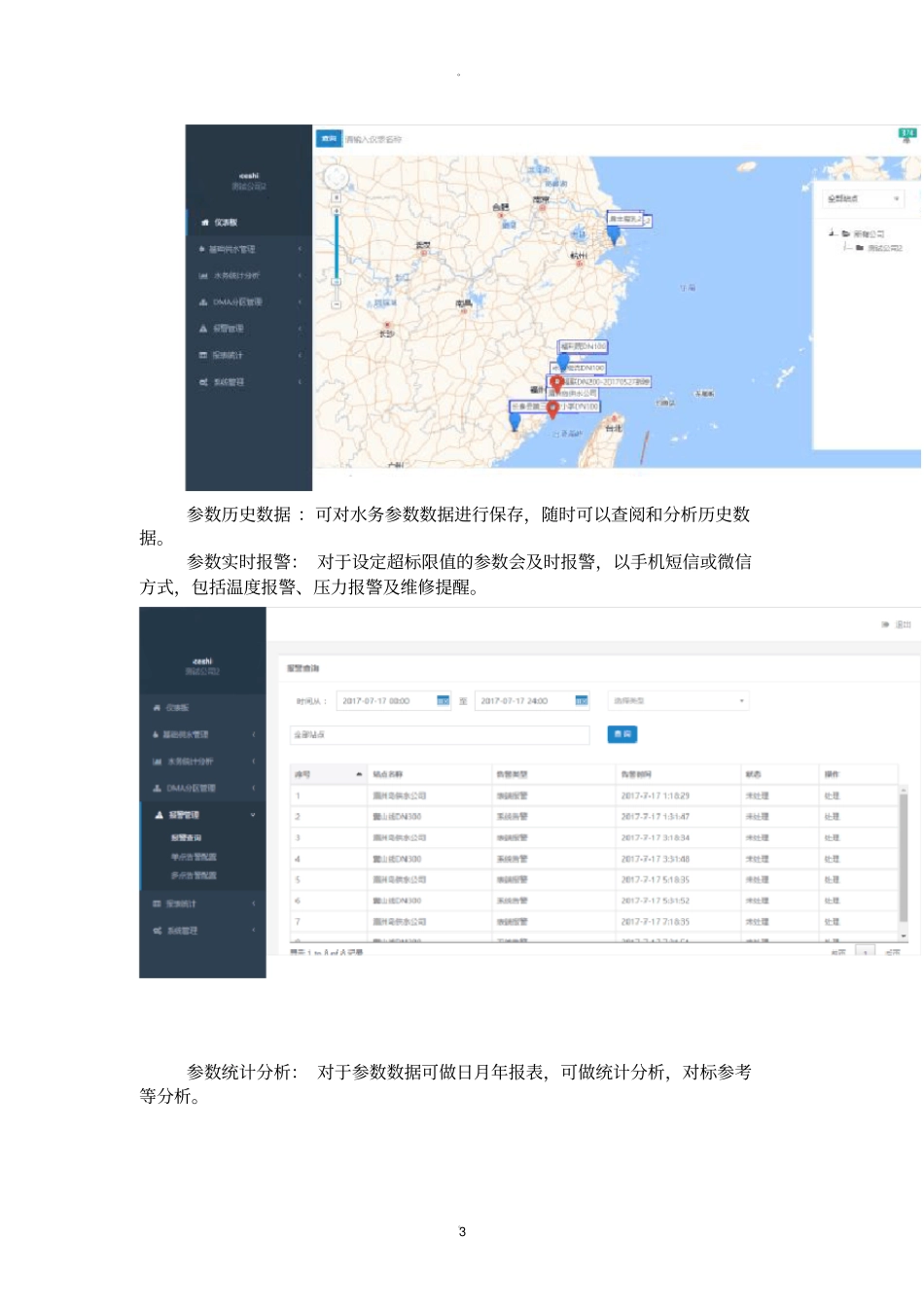Click the home icon beside 仪表板 in map sidebar
This screenshot has width=924, height=1308.
click(204, 223)
